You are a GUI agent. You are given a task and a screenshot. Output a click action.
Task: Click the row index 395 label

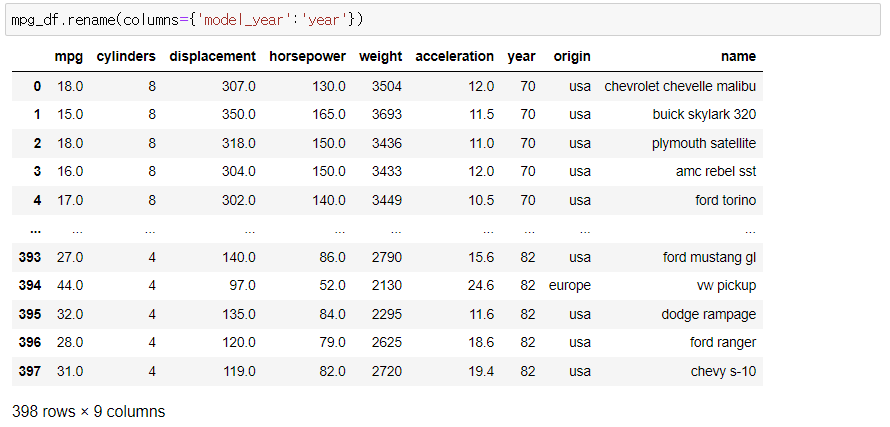[x=30, y=315]
